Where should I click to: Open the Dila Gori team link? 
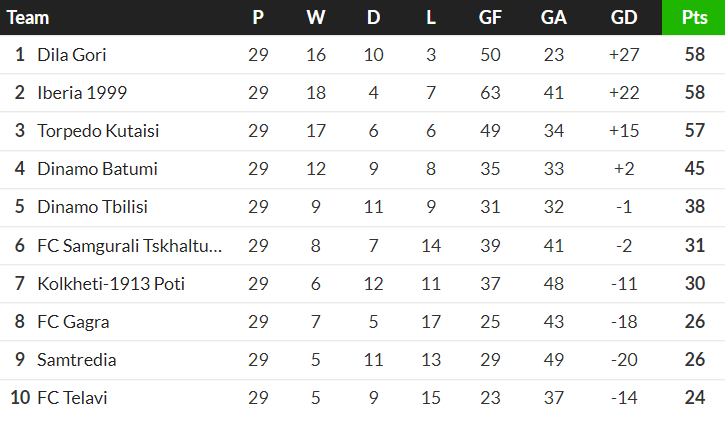click(x=71, y=55)
